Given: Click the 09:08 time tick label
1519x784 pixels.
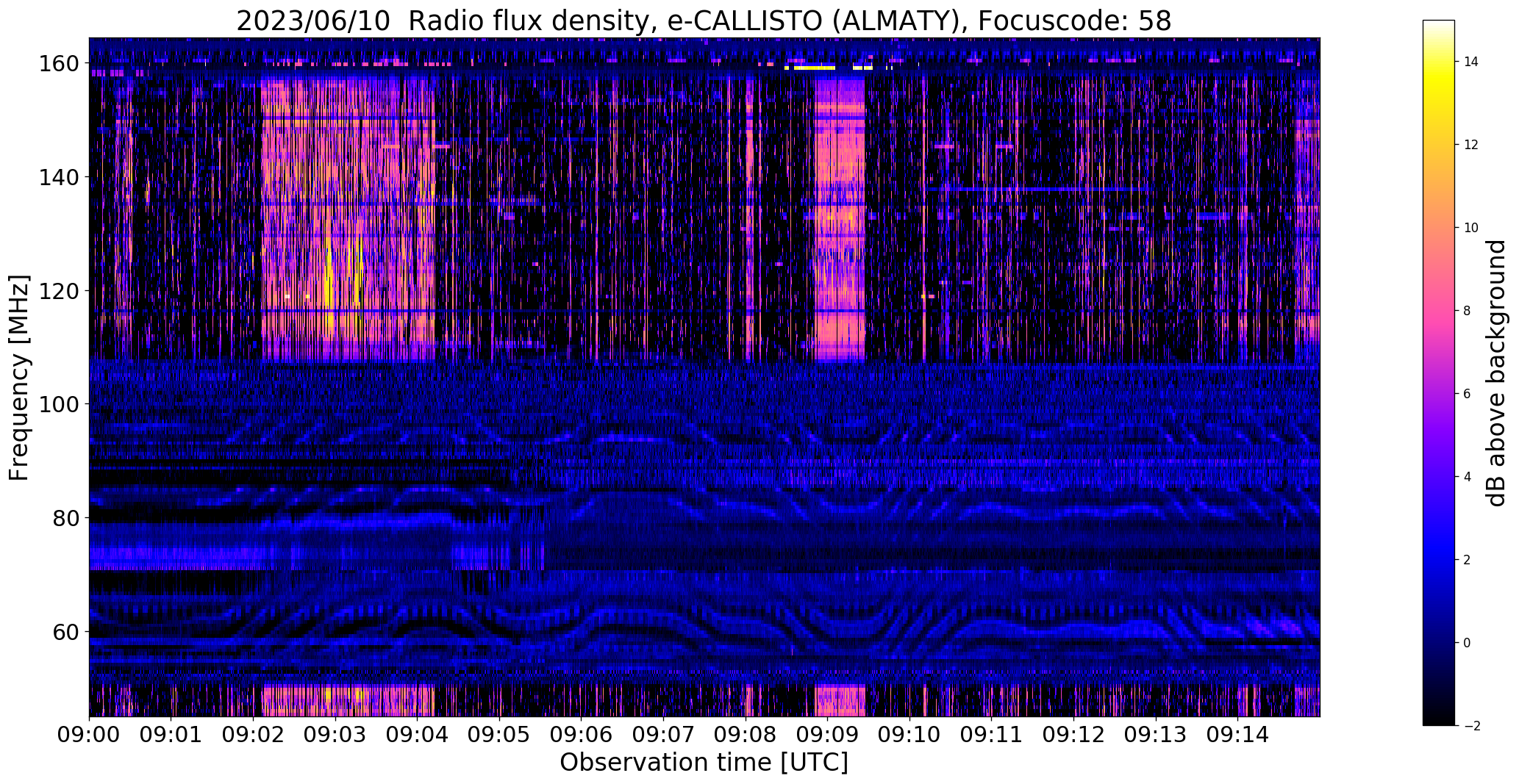Looking at the screenshot, I should click(x=746, y=733).
